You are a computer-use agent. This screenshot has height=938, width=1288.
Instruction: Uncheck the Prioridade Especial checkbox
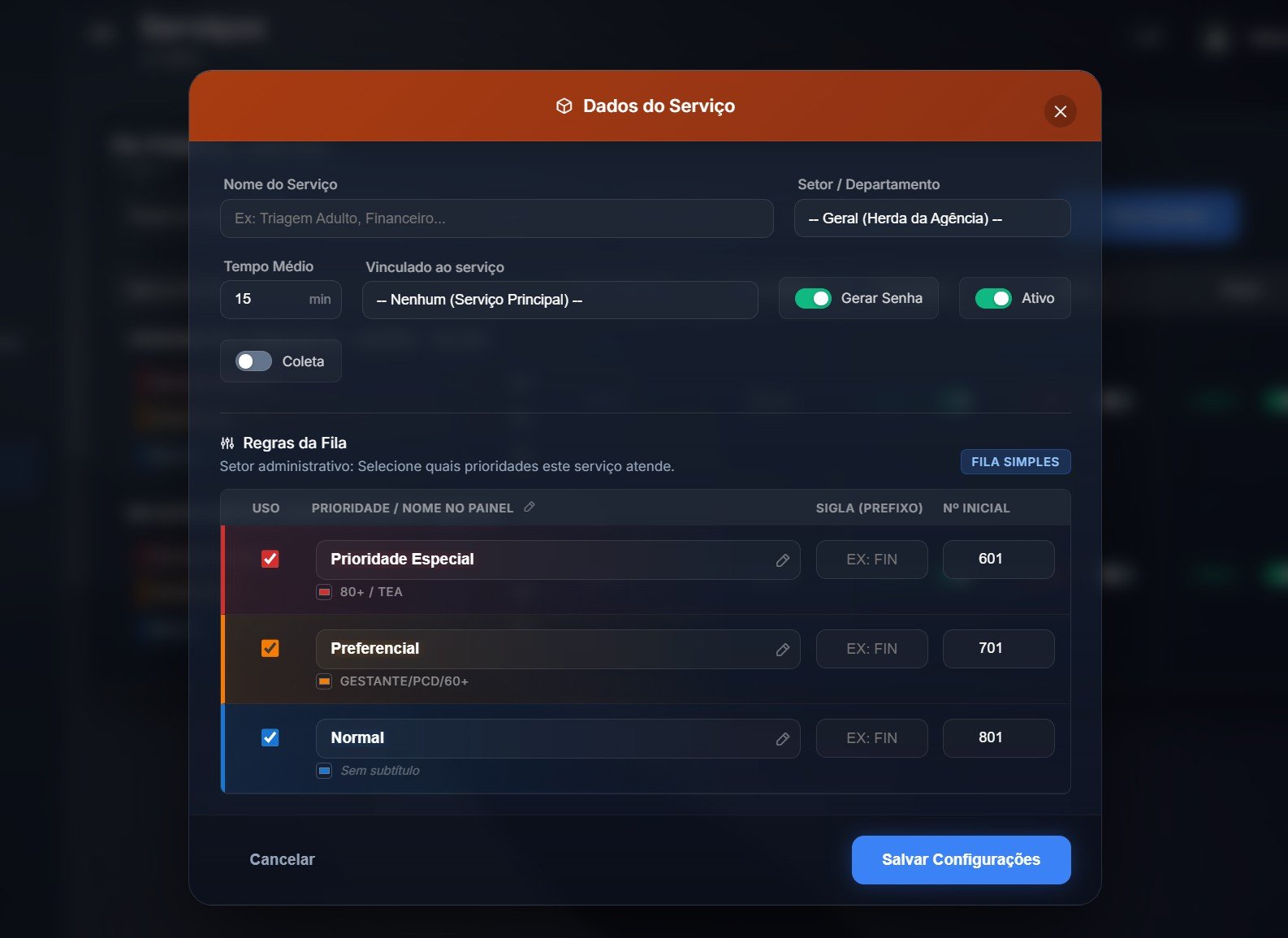(270, 559)
